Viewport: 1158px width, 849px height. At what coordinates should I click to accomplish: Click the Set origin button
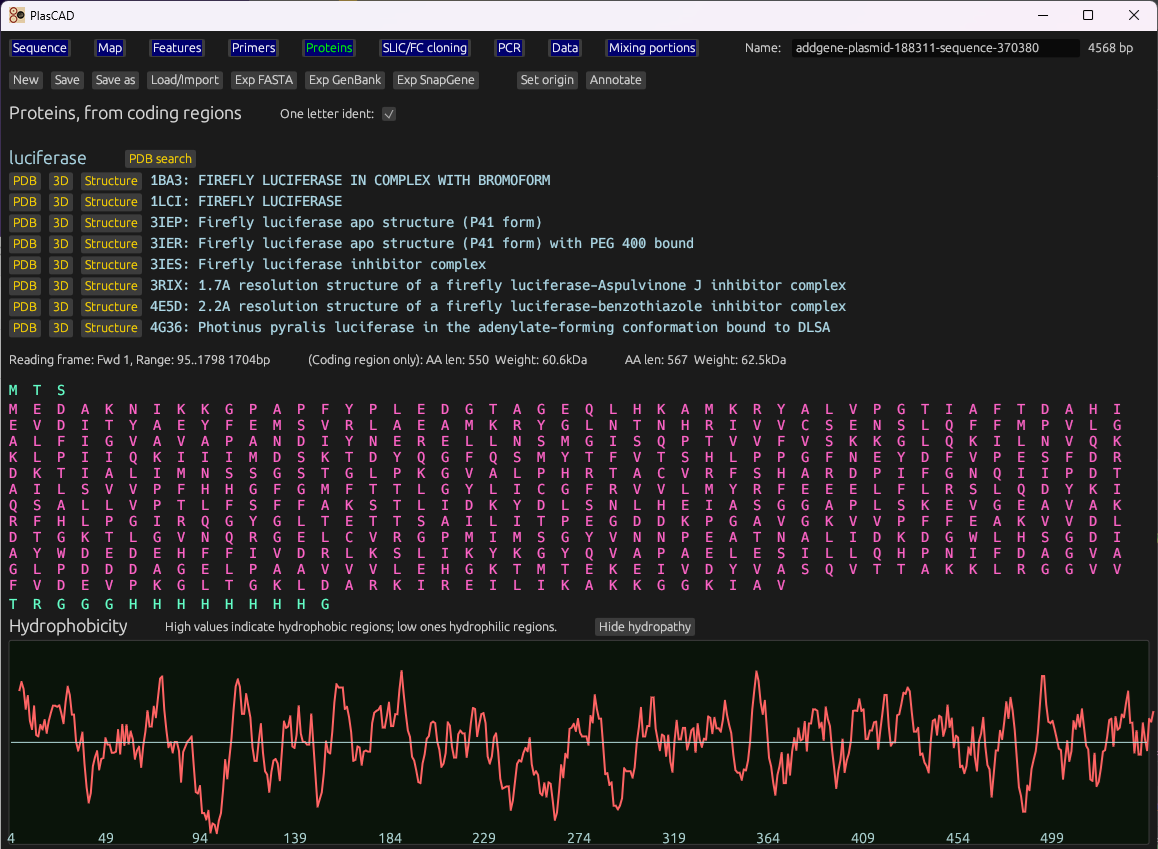[x=547, y=80]
